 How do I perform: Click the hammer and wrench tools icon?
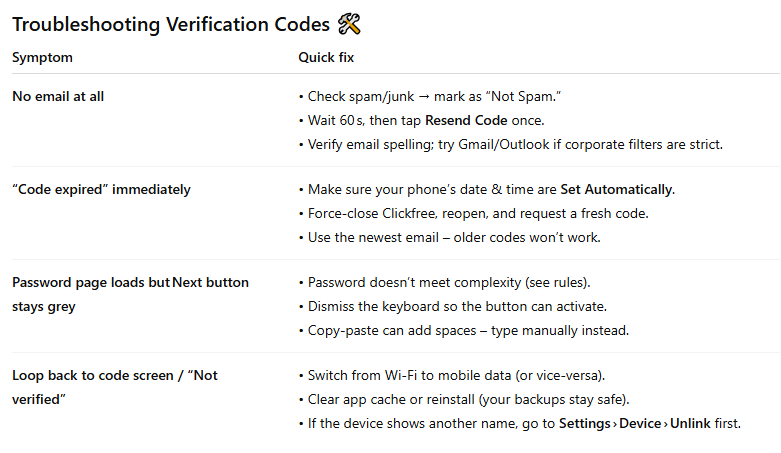349,24
